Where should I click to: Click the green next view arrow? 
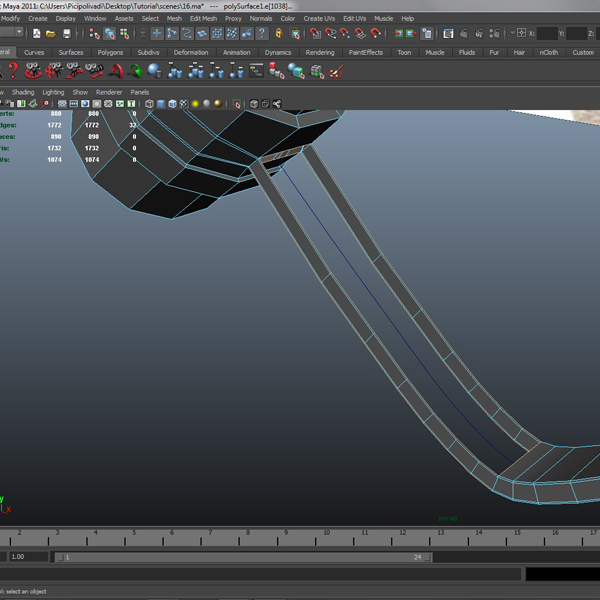pyautogui.click(x=135, y=71)
